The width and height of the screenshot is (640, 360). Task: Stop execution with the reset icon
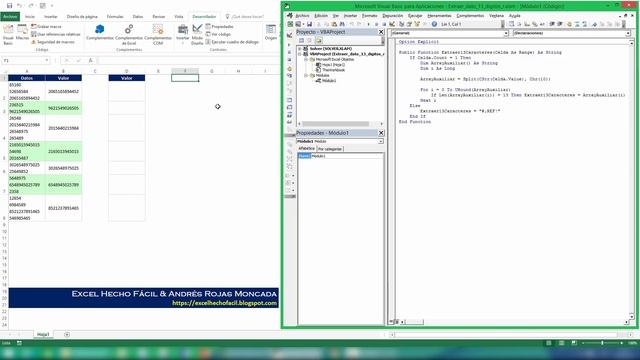point(384,24)
